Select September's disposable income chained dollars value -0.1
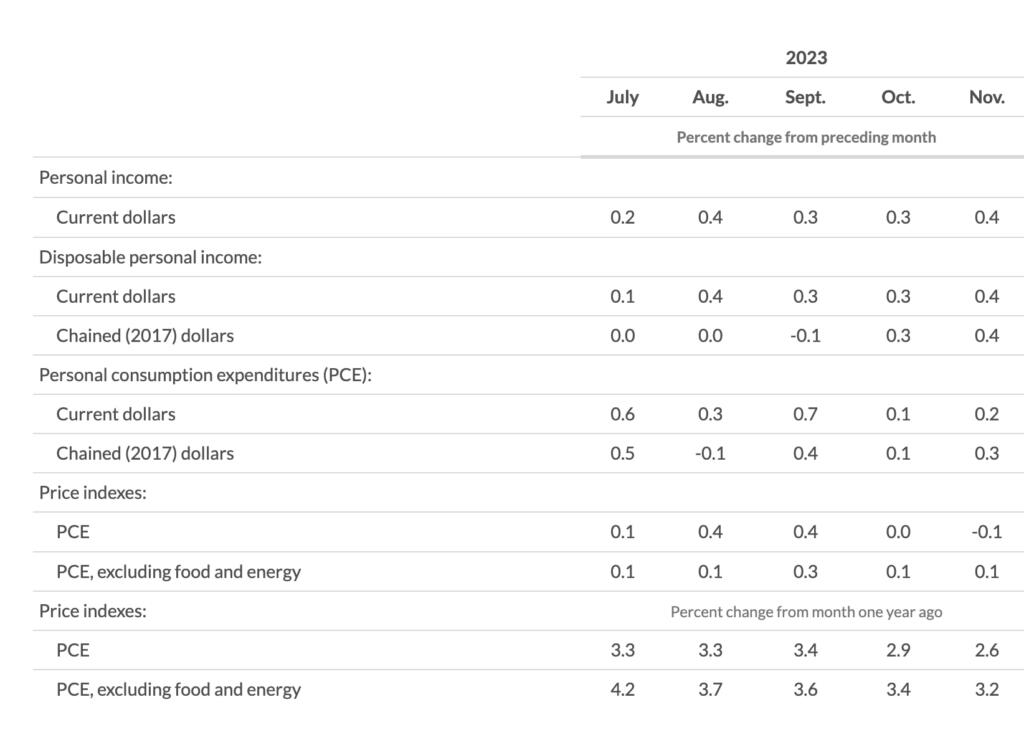Viewport: 1024px width, 730px height. pyautogui.click(x=804, y=335)
